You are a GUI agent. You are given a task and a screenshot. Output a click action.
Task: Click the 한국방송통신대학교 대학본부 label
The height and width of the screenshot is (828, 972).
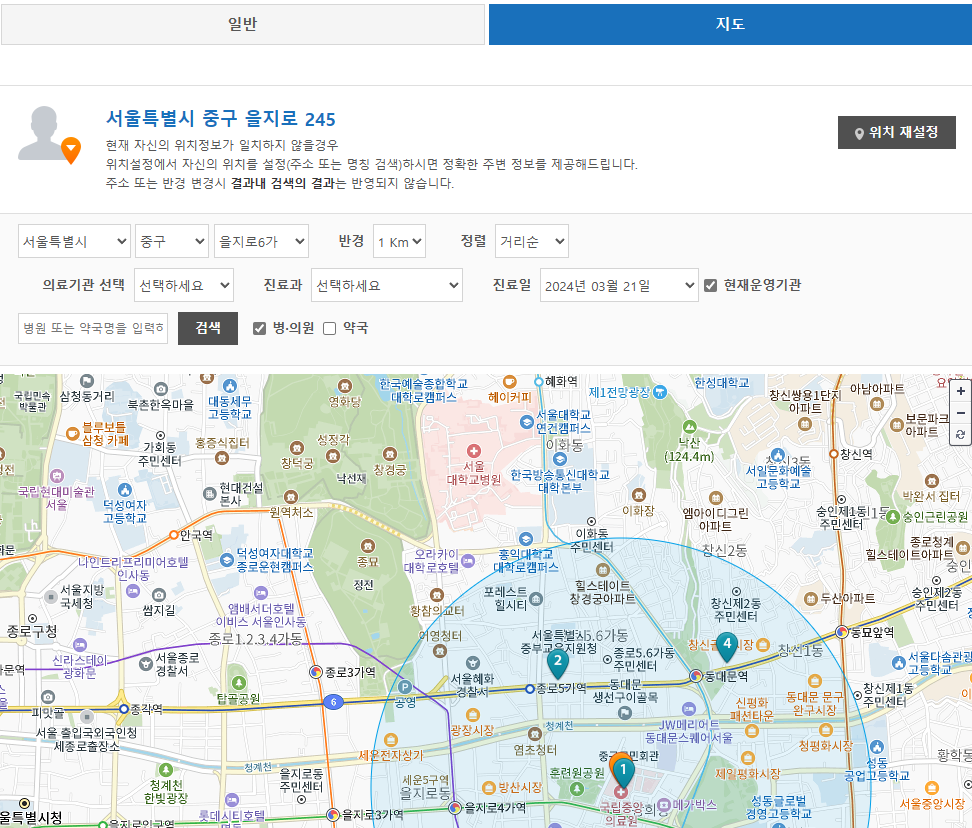560,481
